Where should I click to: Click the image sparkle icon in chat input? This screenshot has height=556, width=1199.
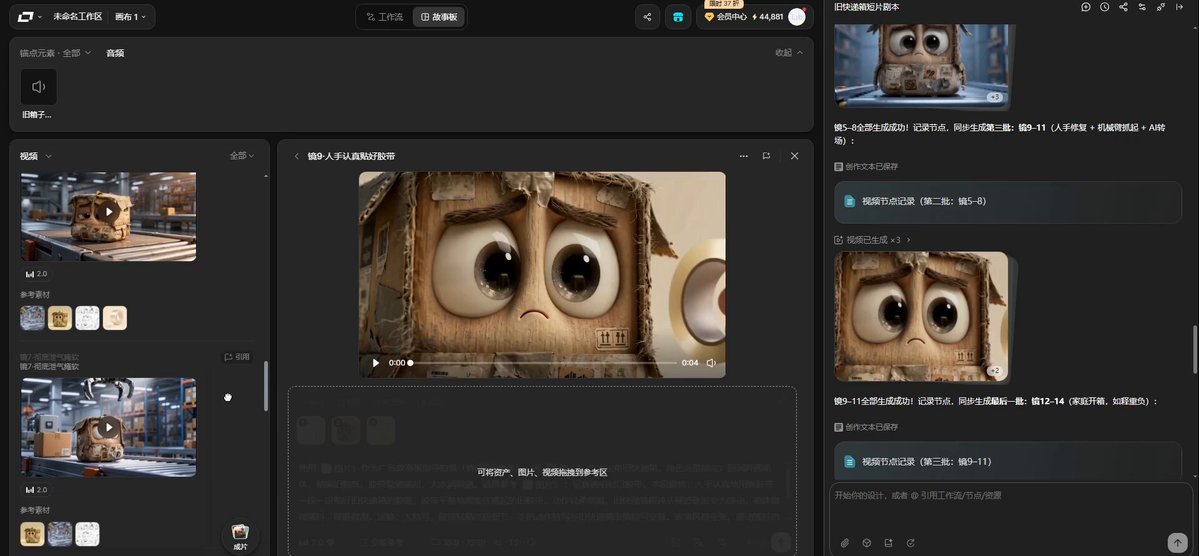[889, 543]
